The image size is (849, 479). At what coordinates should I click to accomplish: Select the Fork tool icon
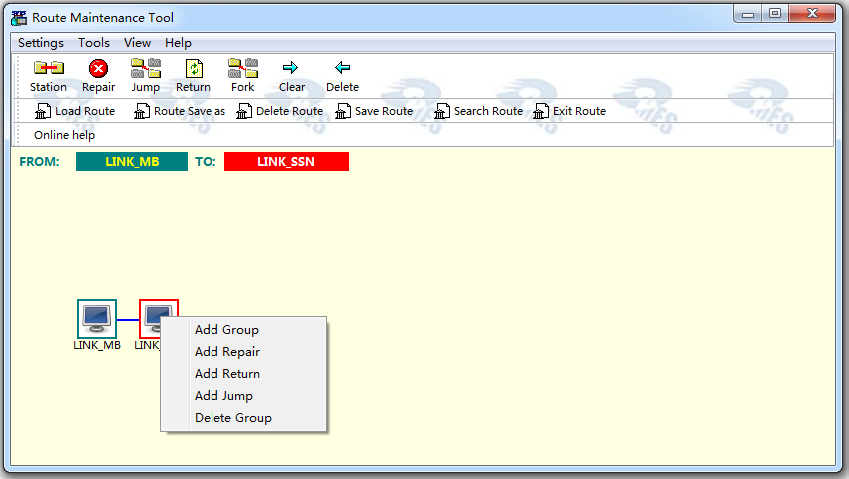(242, 69)
